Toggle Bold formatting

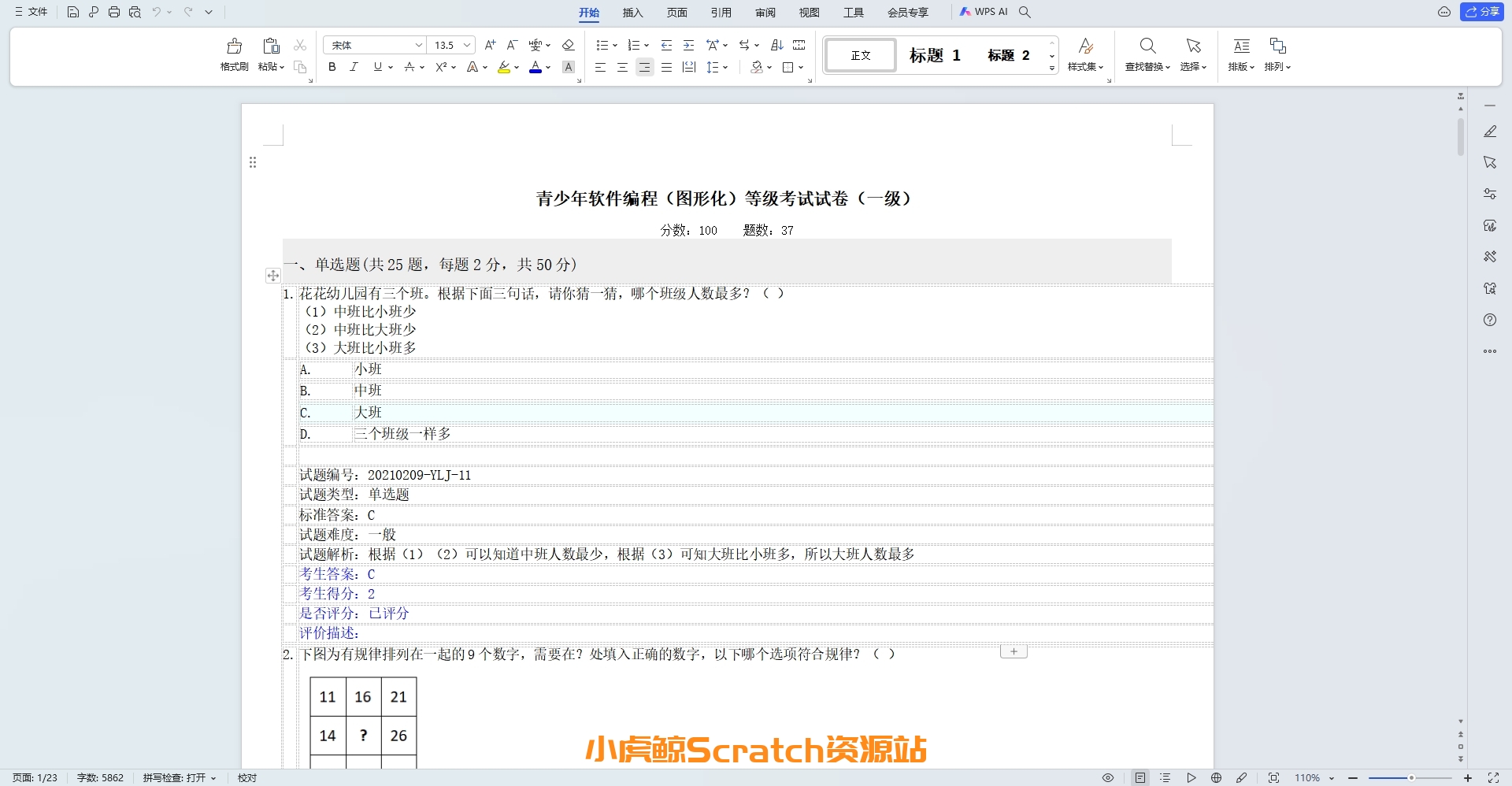click(332, 67)
